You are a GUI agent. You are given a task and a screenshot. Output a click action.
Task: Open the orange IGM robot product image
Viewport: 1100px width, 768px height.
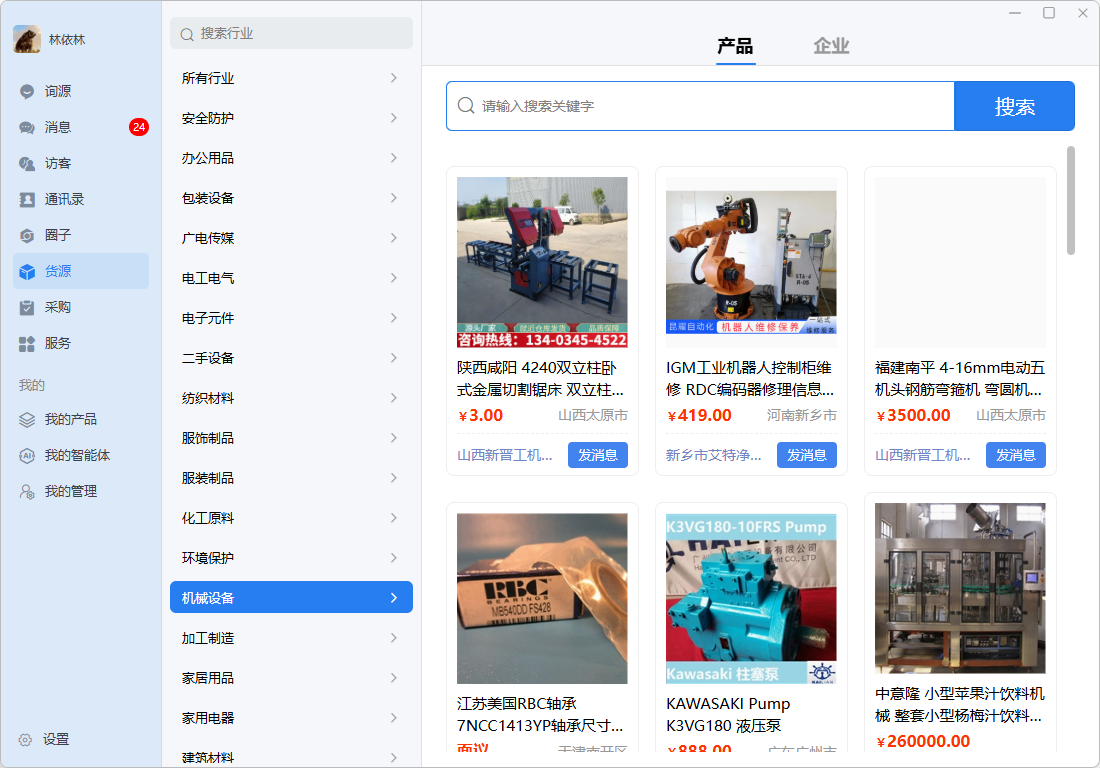[x=751, y=262]
